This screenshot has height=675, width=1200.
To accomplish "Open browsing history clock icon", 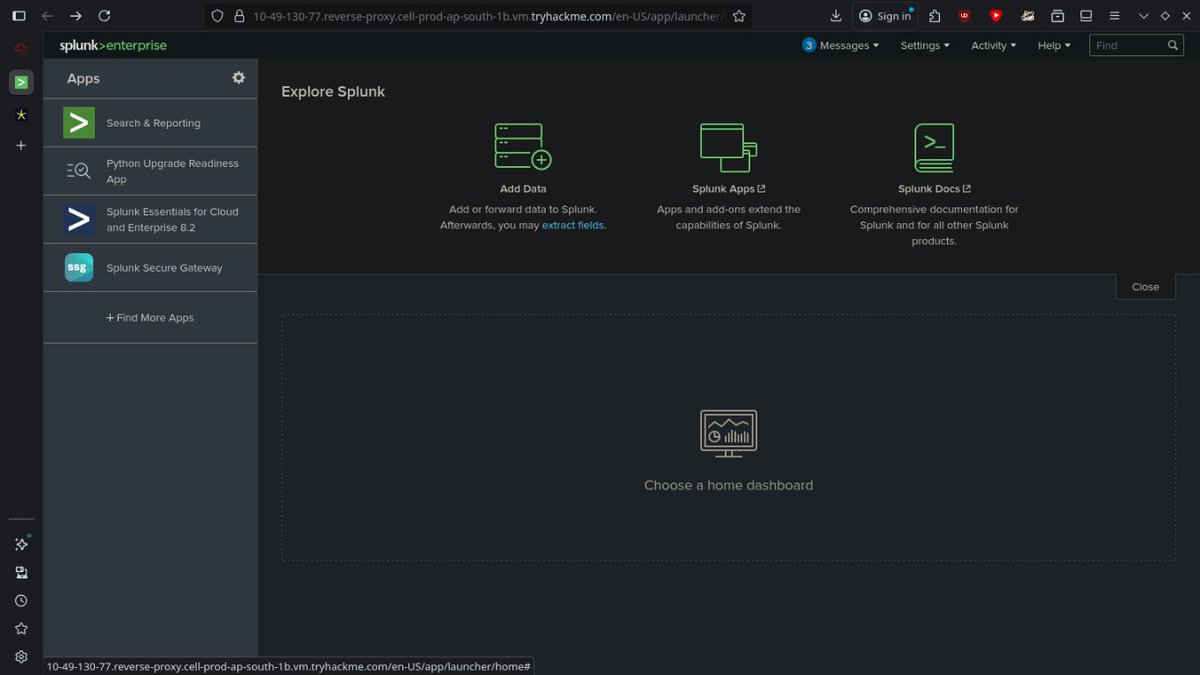I will (21, 601).
